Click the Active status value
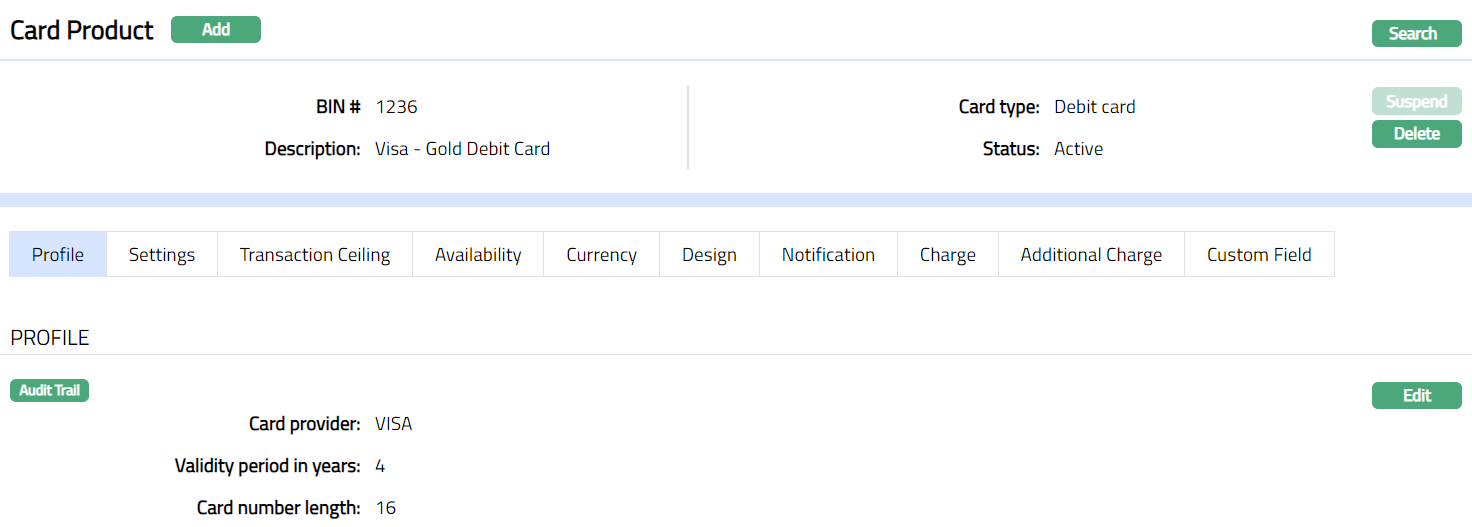1472x527 pixels. [x=1078, y=149]
